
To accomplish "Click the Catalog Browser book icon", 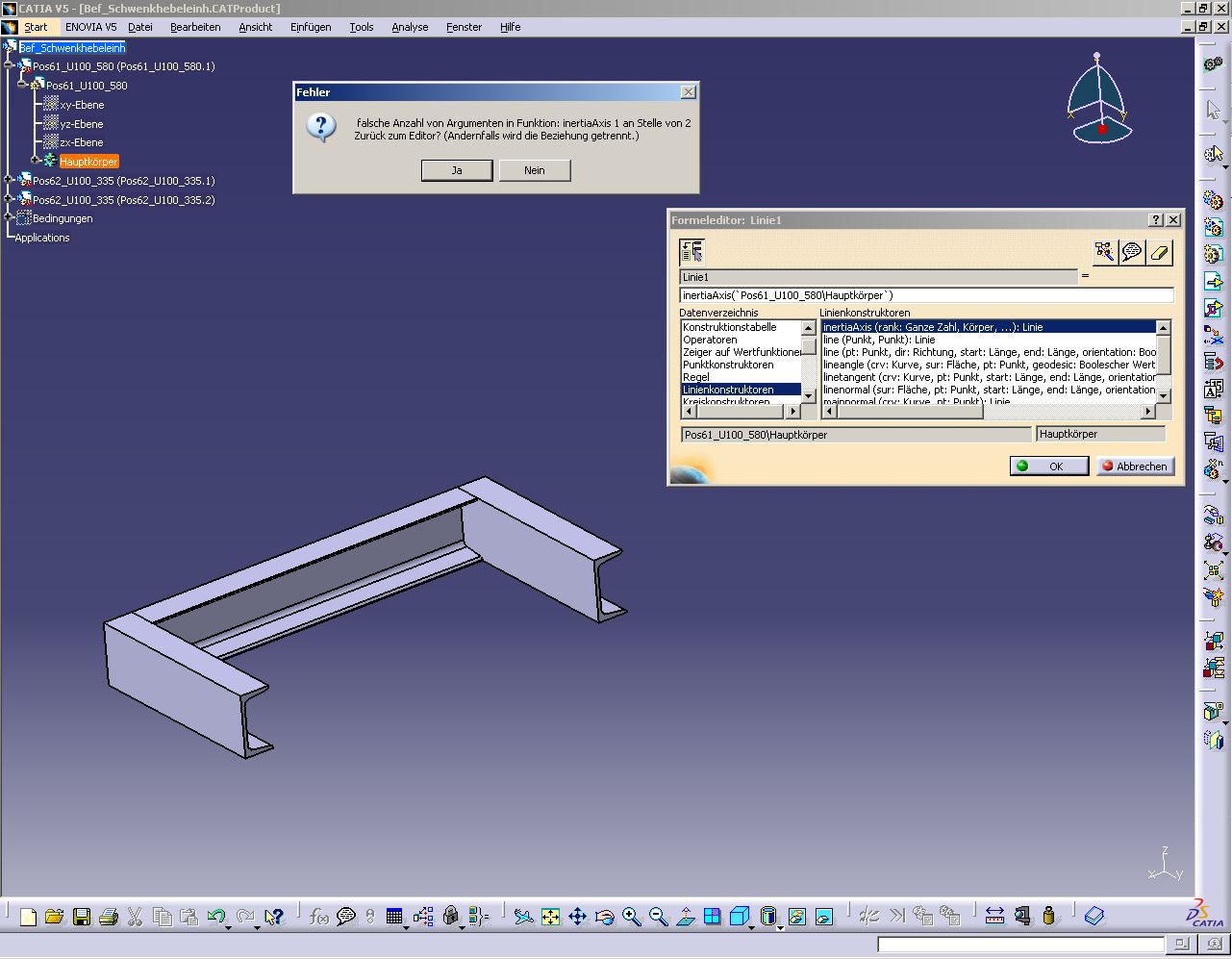I will 1094,917.
